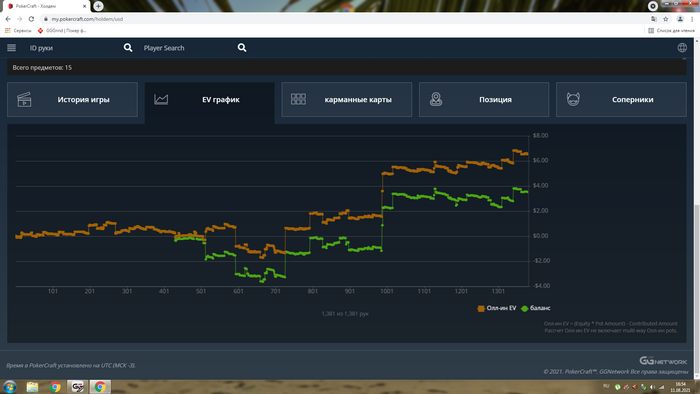Viewport: 700px width, 394px height.
Task: Click the location pin icon on Позиция
Action: [x=436, y=99]
